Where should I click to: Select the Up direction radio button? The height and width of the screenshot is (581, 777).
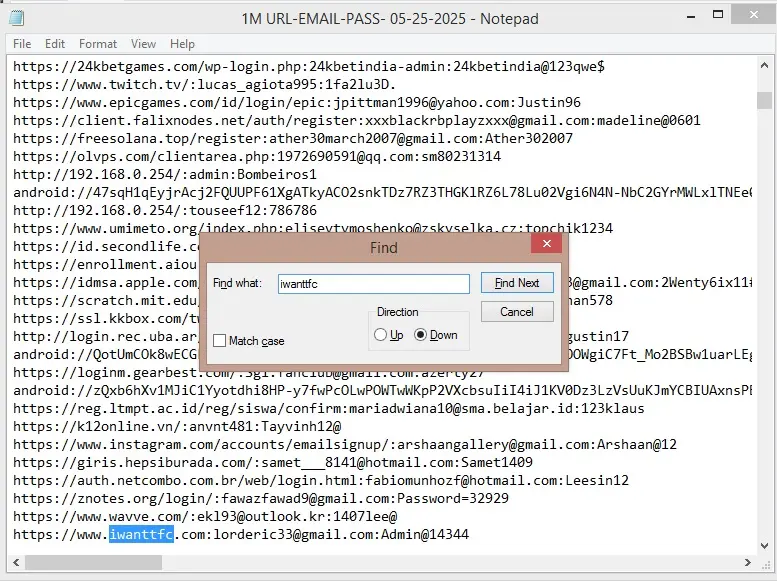point(380,335)
